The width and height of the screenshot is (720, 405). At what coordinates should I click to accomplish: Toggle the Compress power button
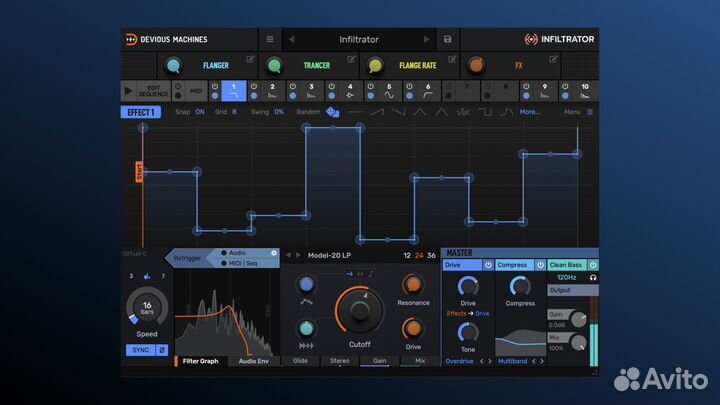[x=540, y=265]
